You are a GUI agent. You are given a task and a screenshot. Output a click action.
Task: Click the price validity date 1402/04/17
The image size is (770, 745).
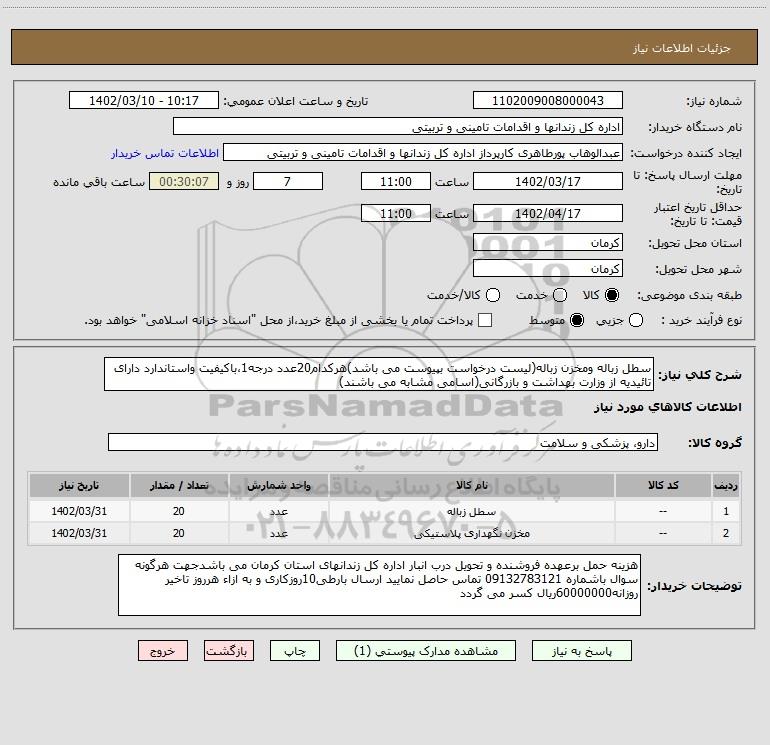pyautogui.click(x=548, y=213)
